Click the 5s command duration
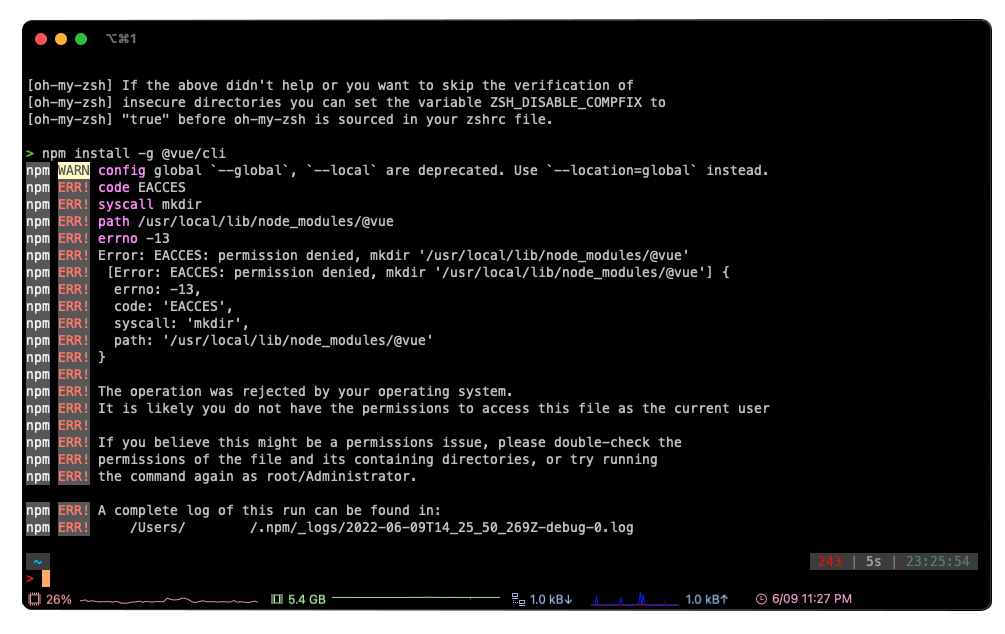 tap(874, 562)
